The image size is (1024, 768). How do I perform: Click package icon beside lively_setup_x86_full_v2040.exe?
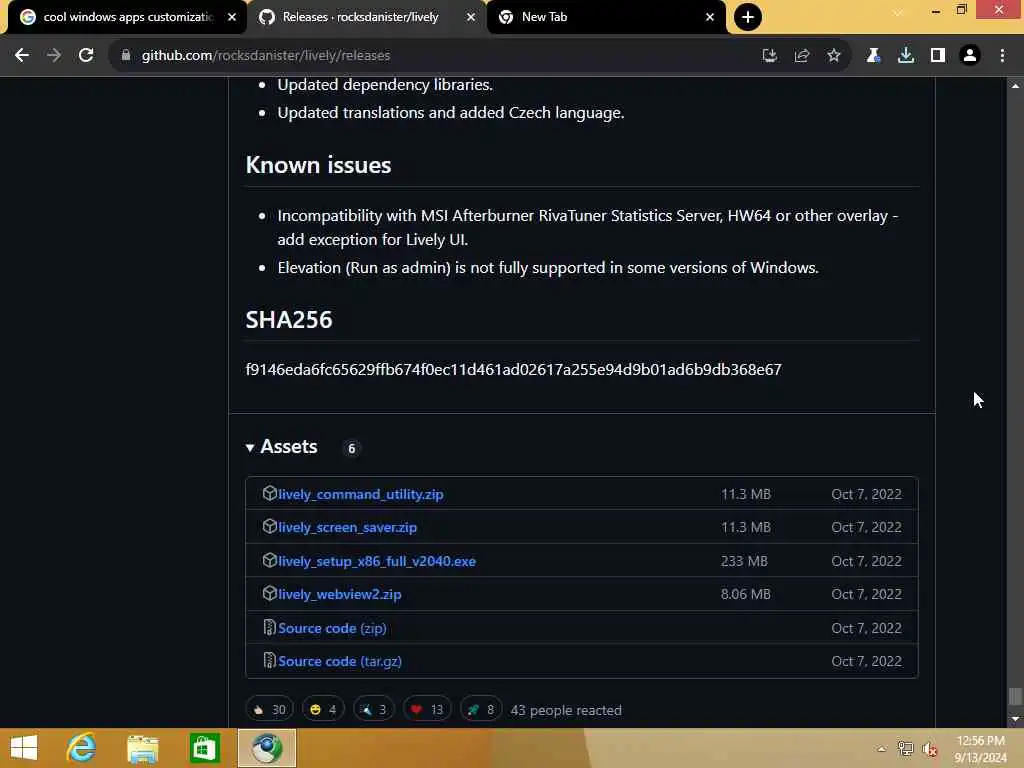pyautogui.click(x=270, y=560)
